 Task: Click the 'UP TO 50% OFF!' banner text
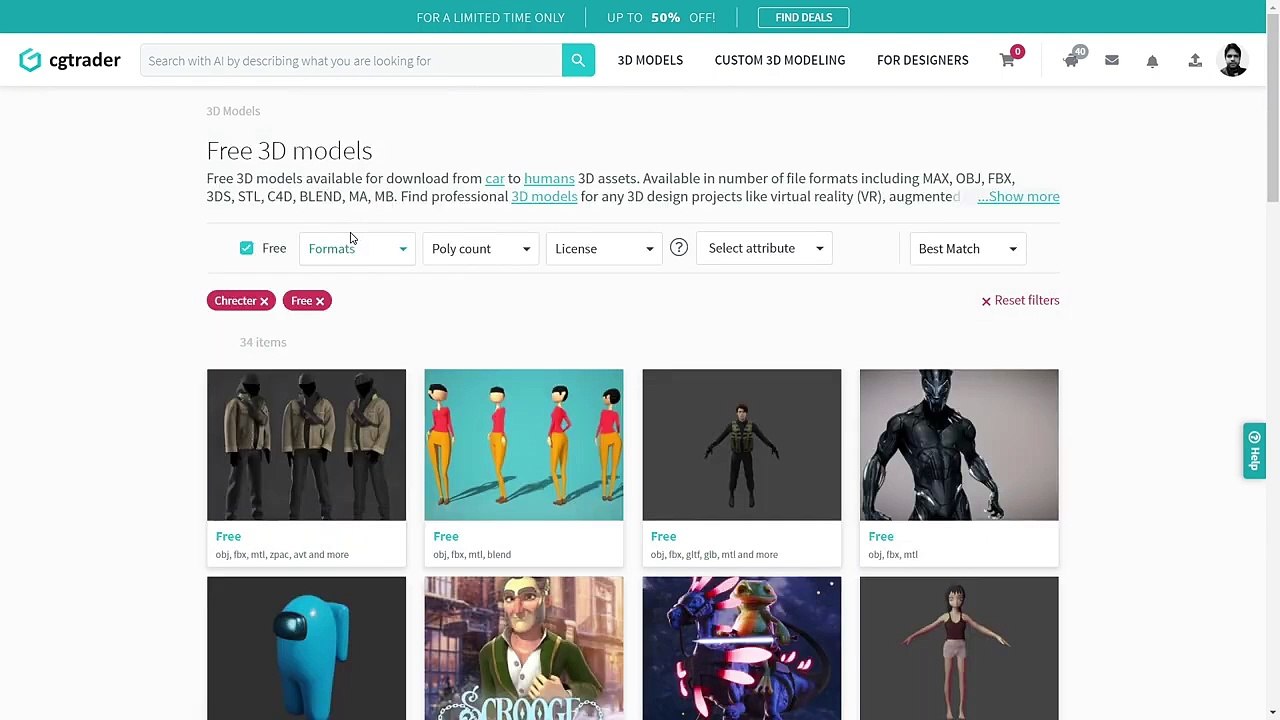click(x=661, y=17)
